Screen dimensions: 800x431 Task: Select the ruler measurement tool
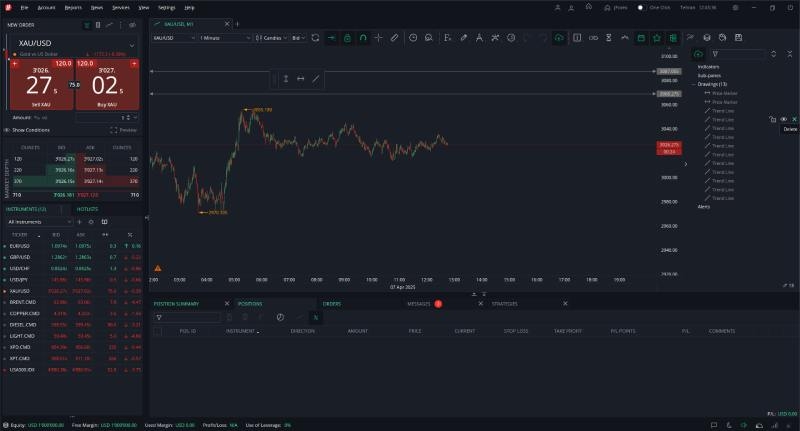(394, 38)
